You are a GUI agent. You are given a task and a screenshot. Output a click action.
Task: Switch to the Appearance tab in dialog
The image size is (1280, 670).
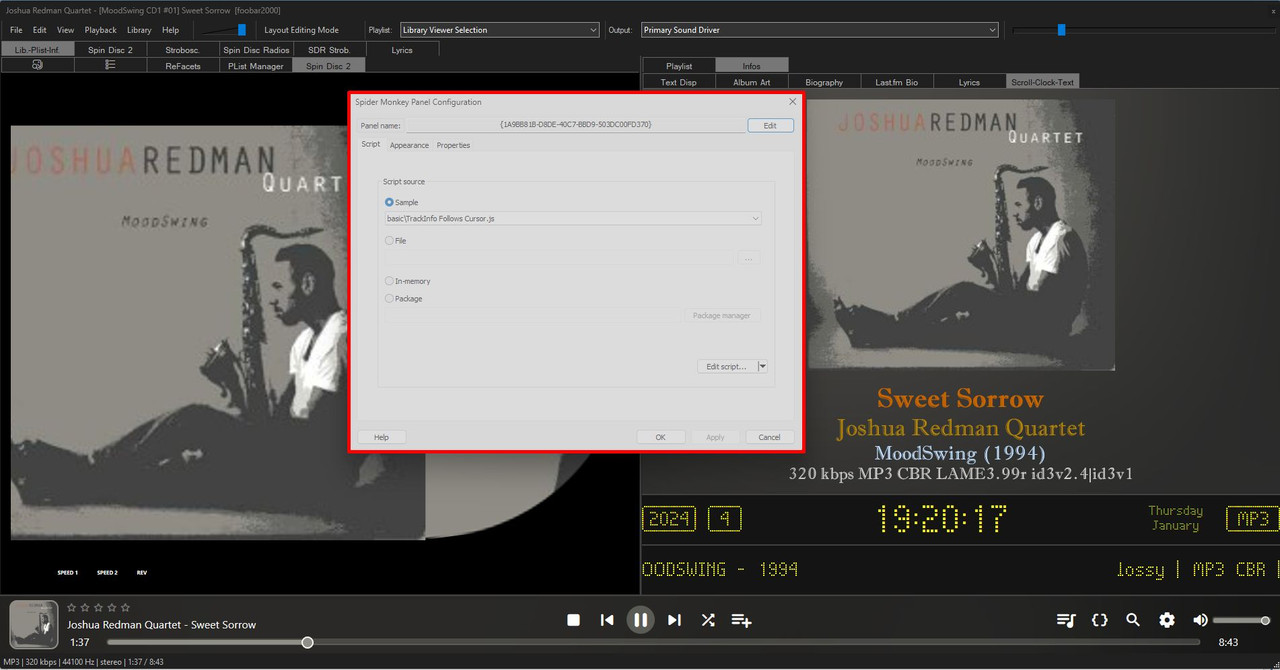click(409, 145)
